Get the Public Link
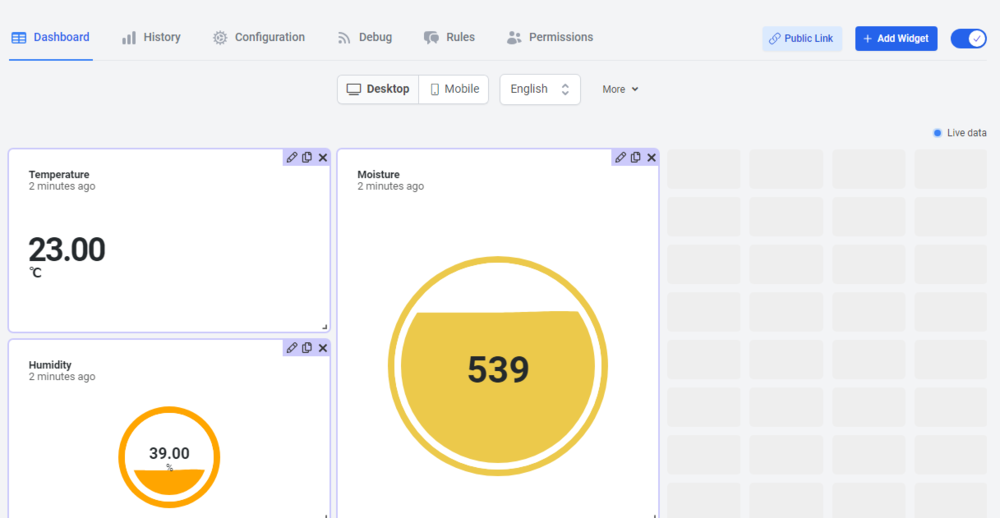 pyautogui.click(x=801, y=38)
